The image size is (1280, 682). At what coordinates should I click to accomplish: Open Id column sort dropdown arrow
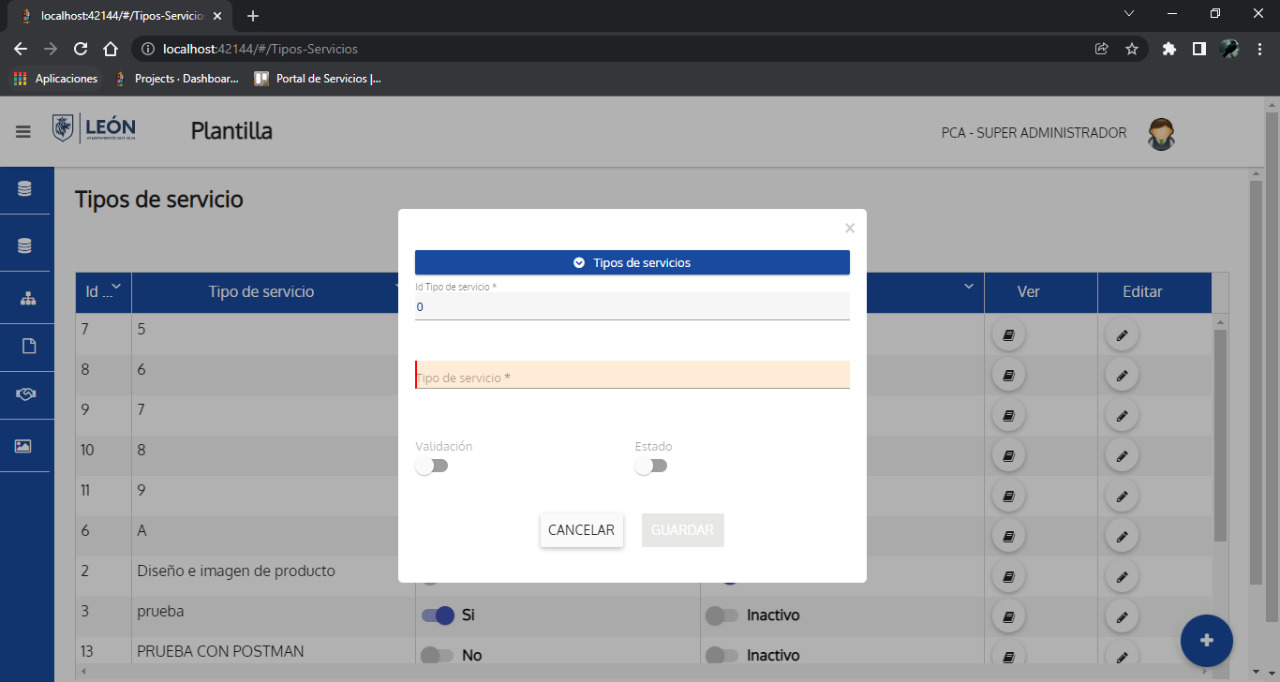116,286
